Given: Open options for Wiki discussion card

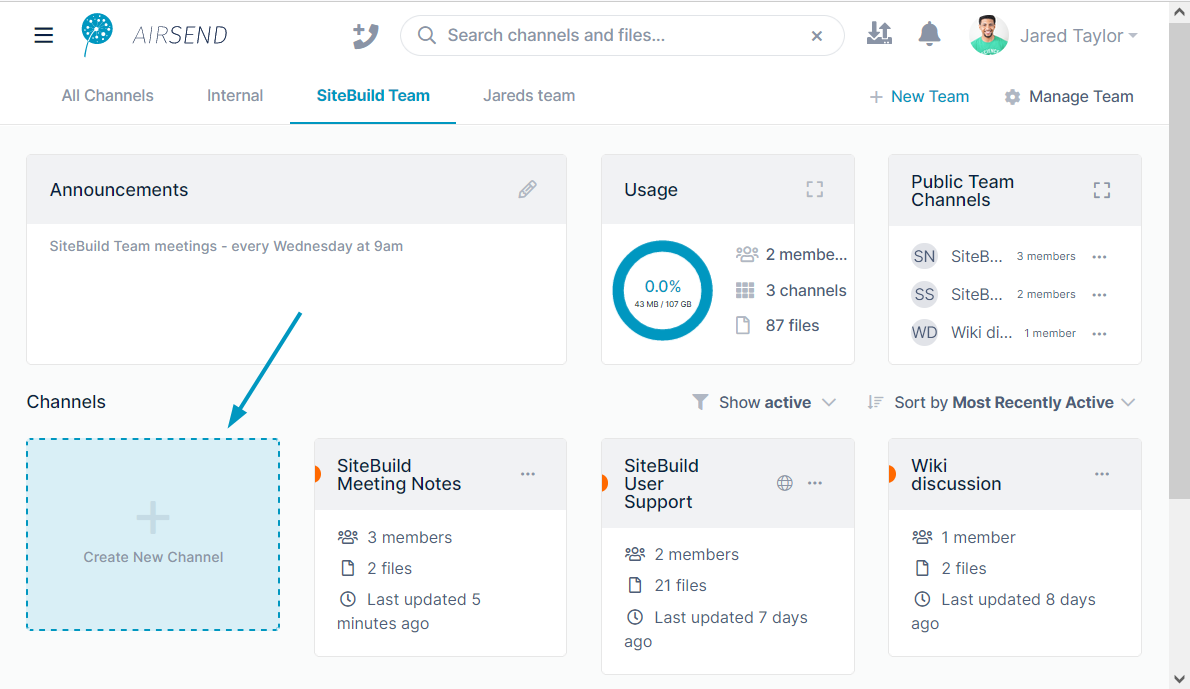Looking at the screenshot, I should coord(1102,474).
